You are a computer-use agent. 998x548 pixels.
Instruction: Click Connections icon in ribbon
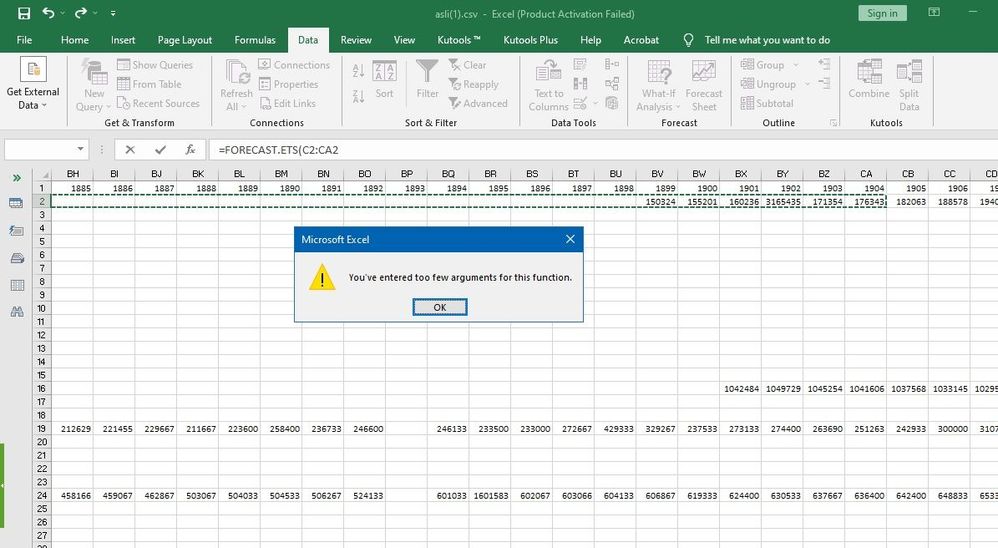coord(265,65)
